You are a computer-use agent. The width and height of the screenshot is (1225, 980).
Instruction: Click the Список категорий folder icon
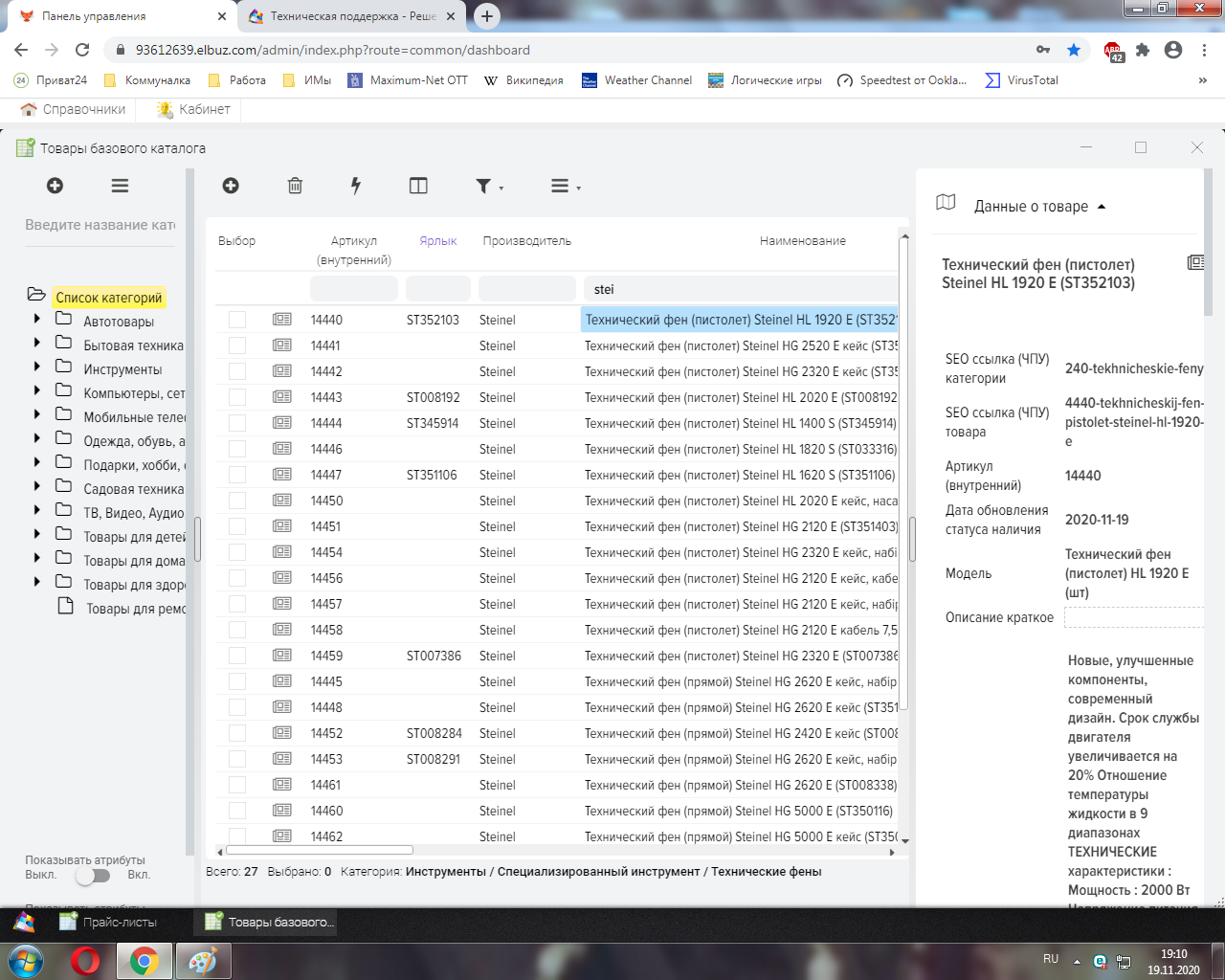tap(36, 295)
